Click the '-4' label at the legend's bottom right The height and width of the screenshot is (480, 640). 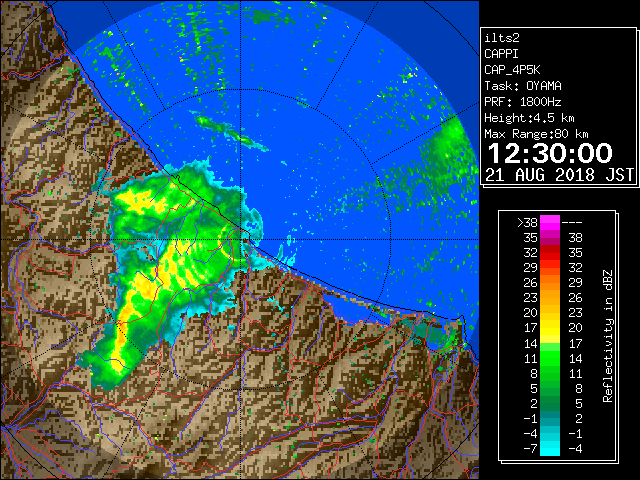pyautogui.click(x=575, y=448)
